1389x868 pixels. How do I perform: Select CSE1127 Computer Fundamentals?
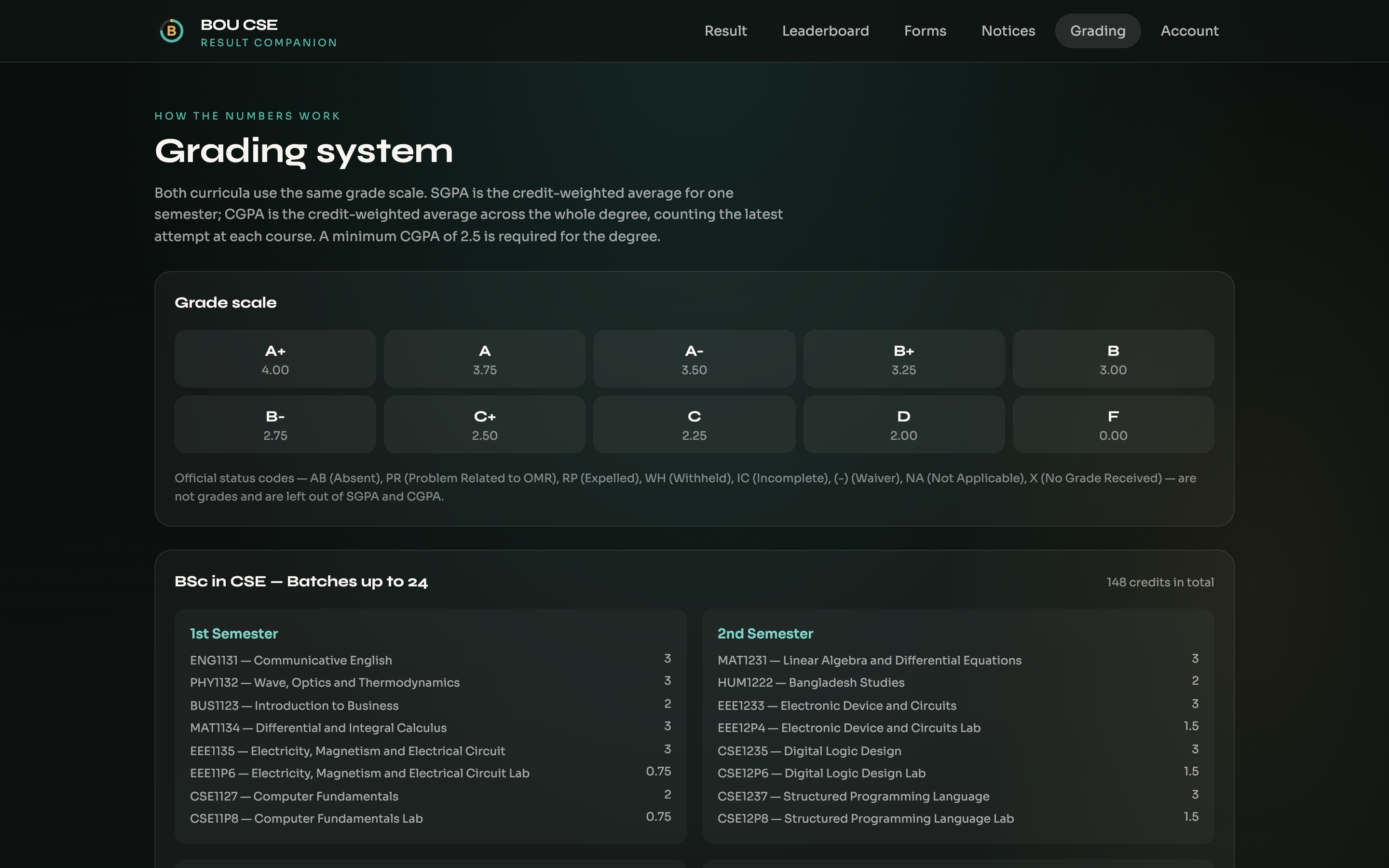(431, 796)
